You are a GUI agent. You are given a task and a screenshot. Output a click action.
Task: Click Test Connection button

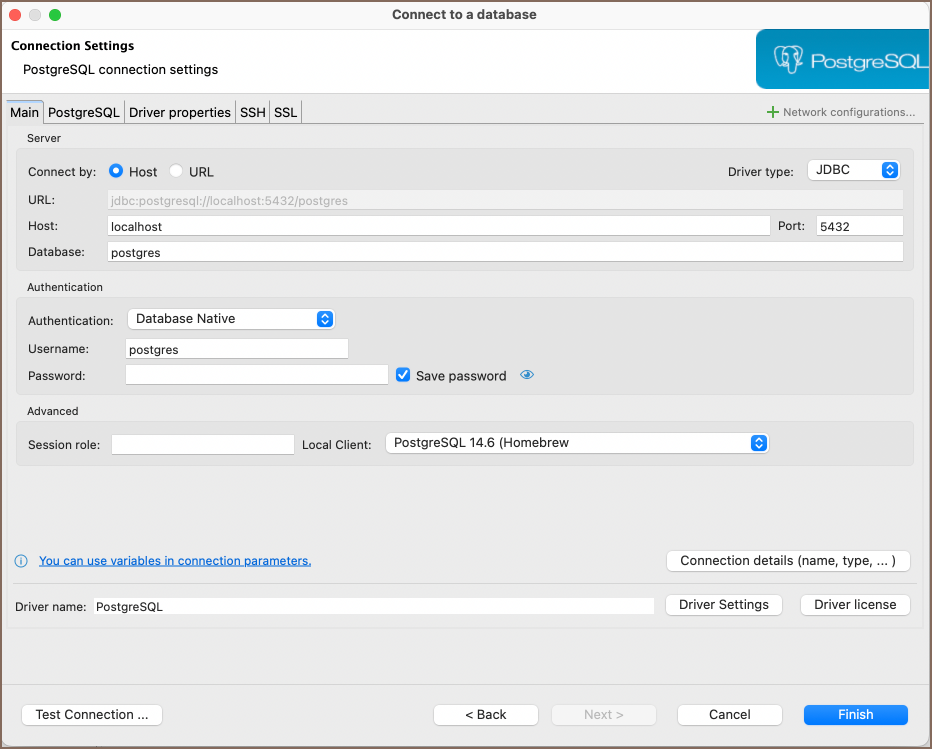(92, 715)
